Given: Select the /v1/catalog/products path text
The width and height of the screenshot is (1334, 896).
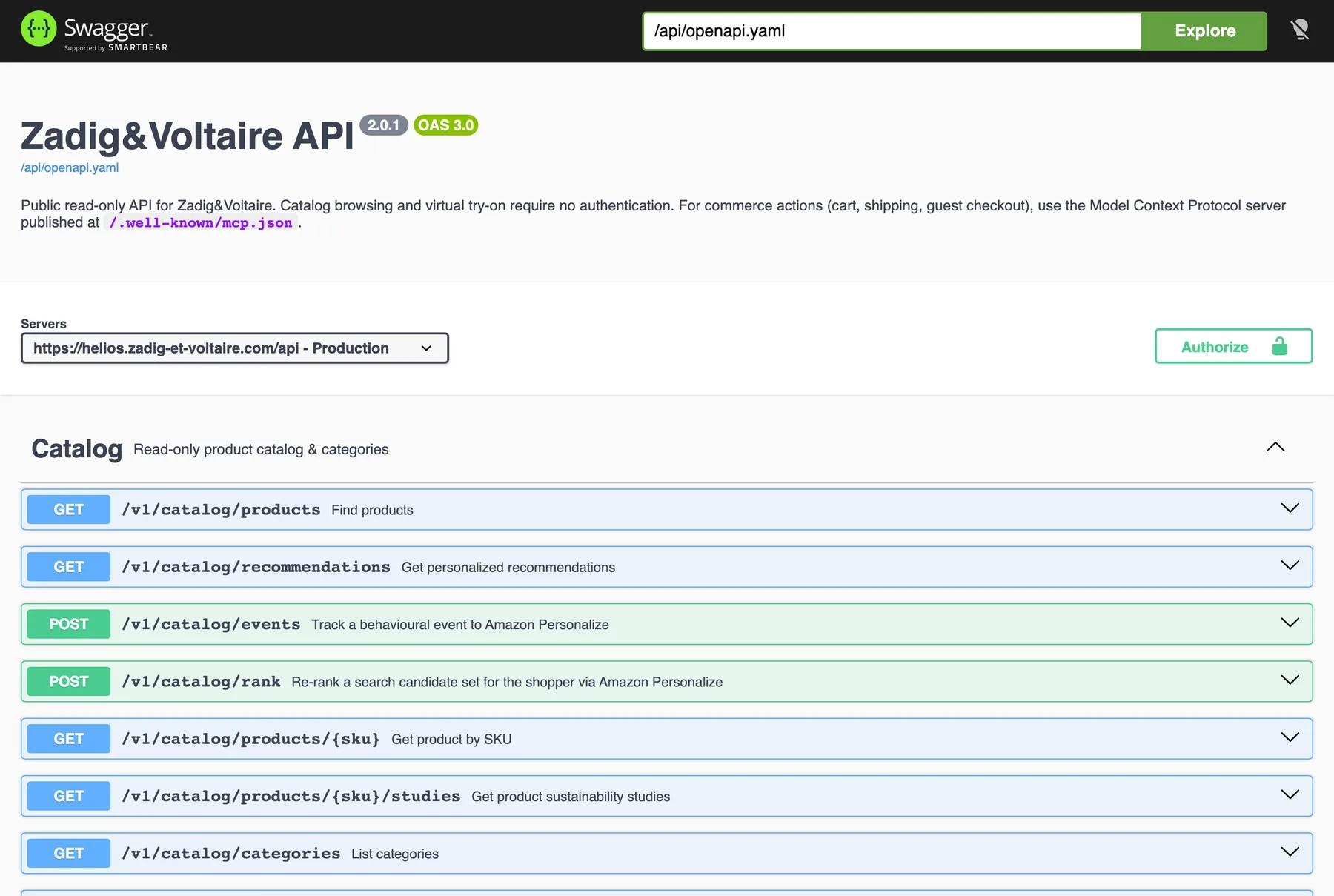Looking at the screenshot, I should [221, 510].
